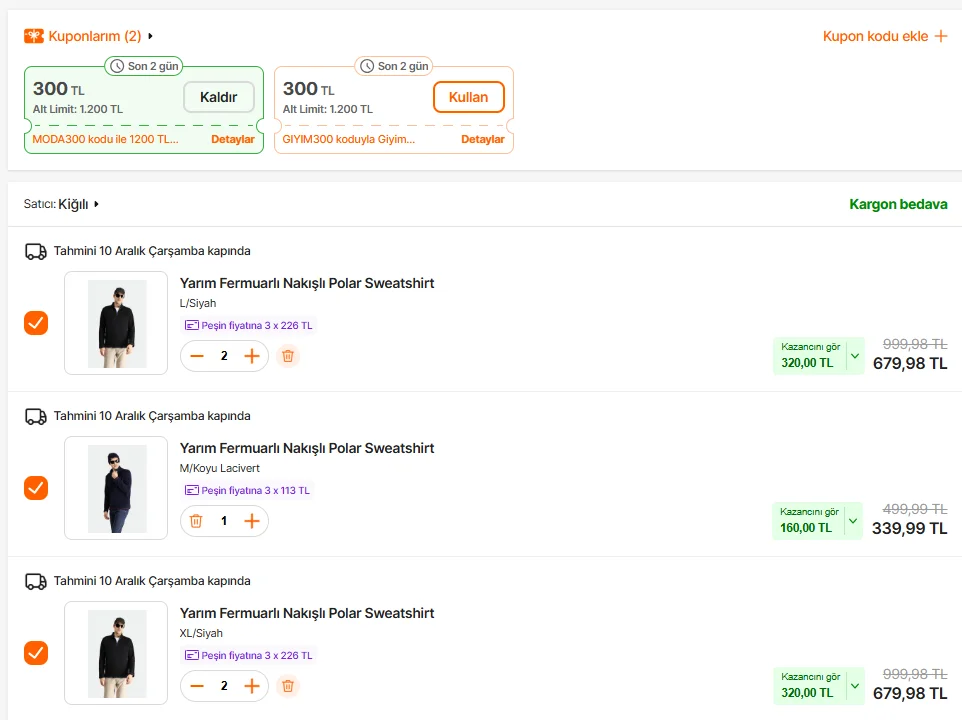962x720 pixels.
Task: Open the Kiğılı seller page
Action: [78, 204]
